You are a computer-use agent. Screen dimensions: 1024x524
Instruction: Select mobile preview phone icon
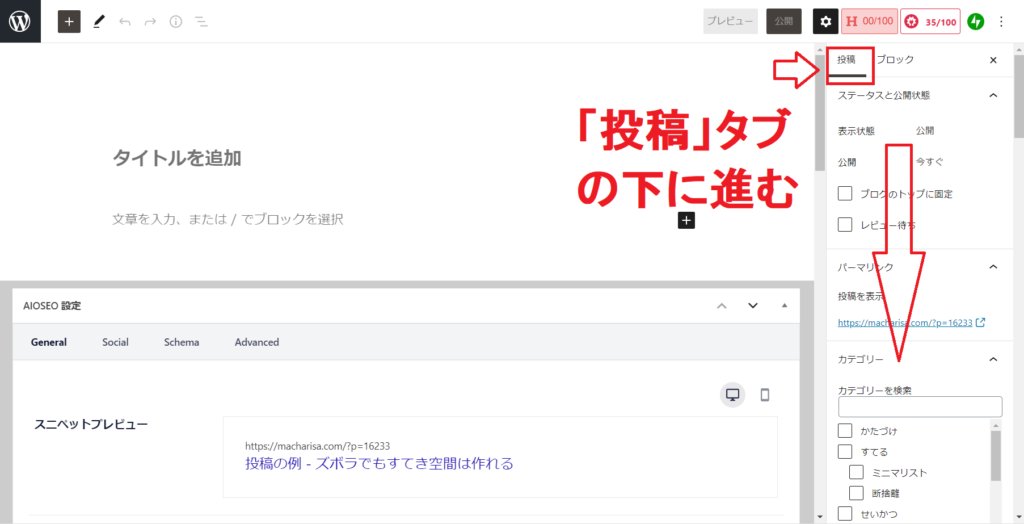[x=765, y=394]
